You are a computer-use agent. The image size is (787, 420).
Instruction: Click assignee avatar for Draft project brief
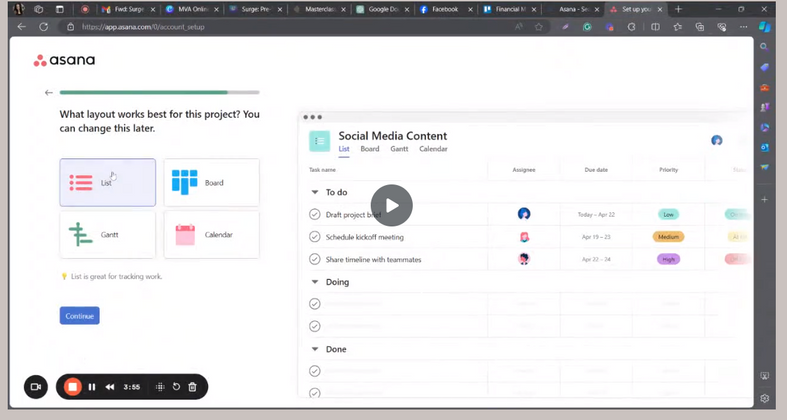[x=524, y=214]
